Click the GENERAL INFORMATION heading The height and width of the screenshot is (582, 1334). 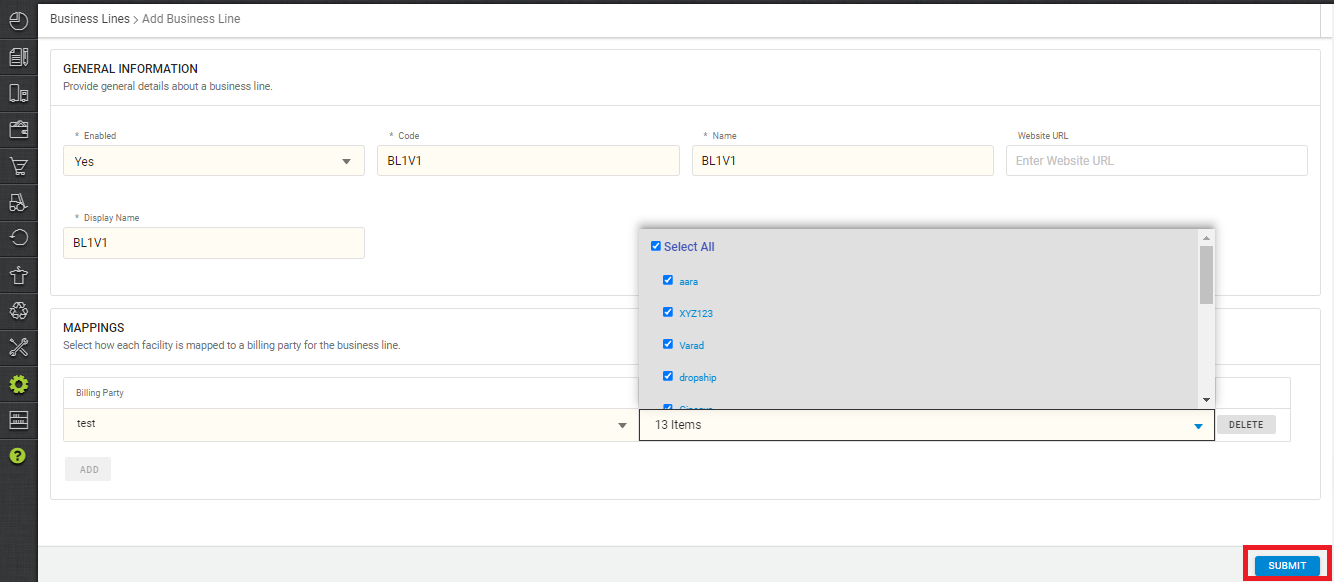coord(130,69)
